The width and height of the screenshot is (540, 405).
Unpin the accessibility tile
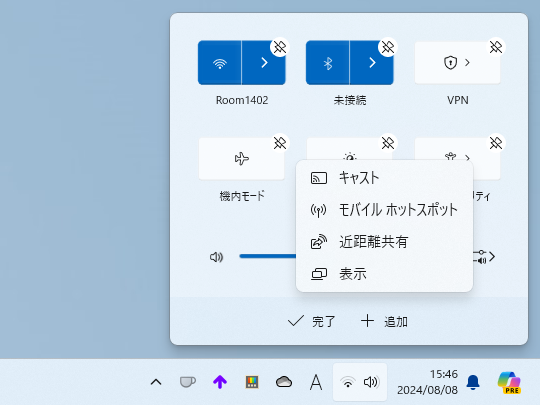[x=496, y=143]
